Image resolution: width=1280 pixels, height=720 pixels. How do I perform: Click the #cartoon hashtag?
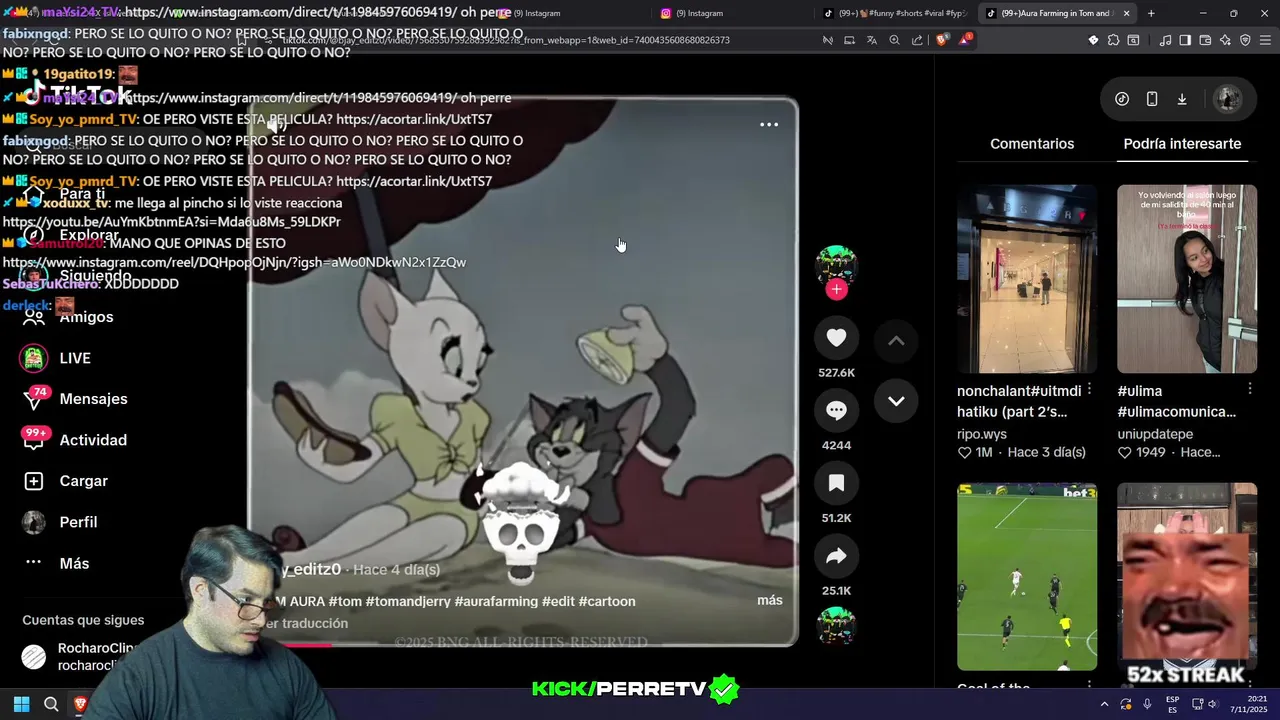coord(607,601)
